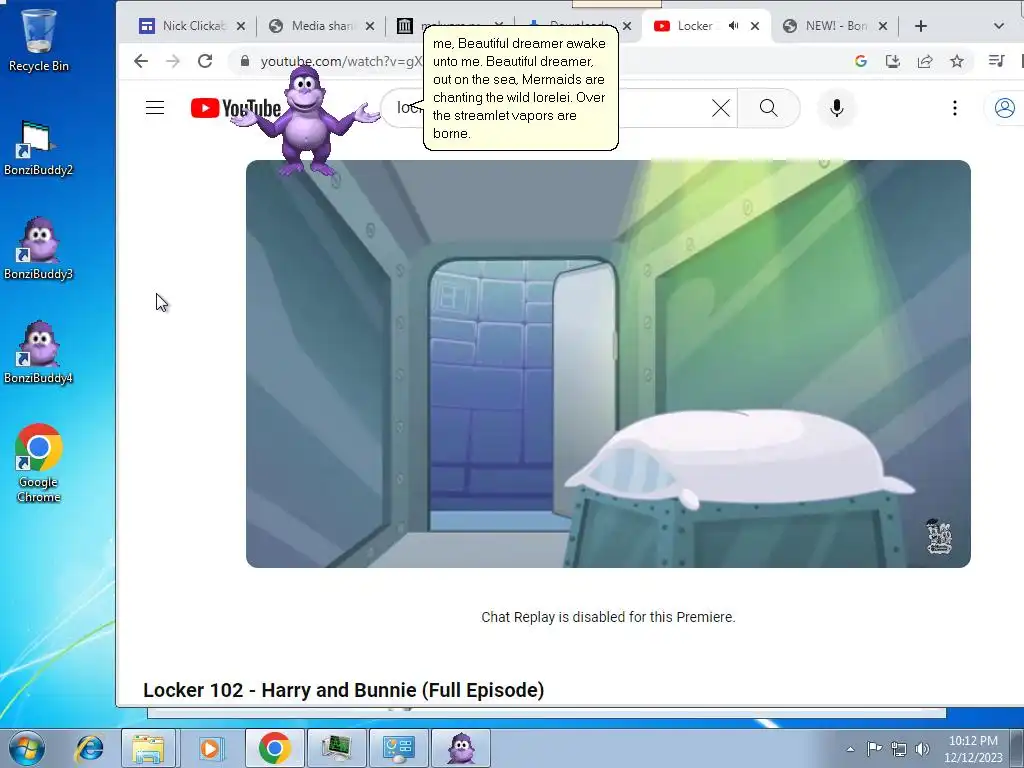
Task: Open the network tray icon
Action: [x=899, y=748]
